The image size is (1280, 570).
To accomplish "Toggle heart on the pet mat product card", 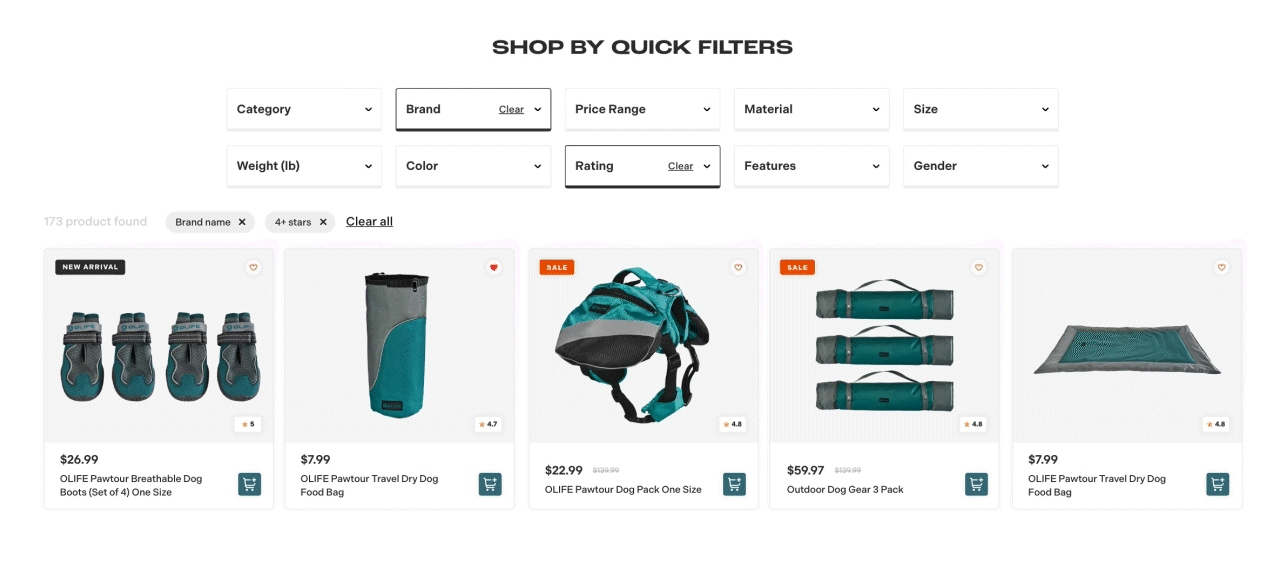I will (1221, 267).
